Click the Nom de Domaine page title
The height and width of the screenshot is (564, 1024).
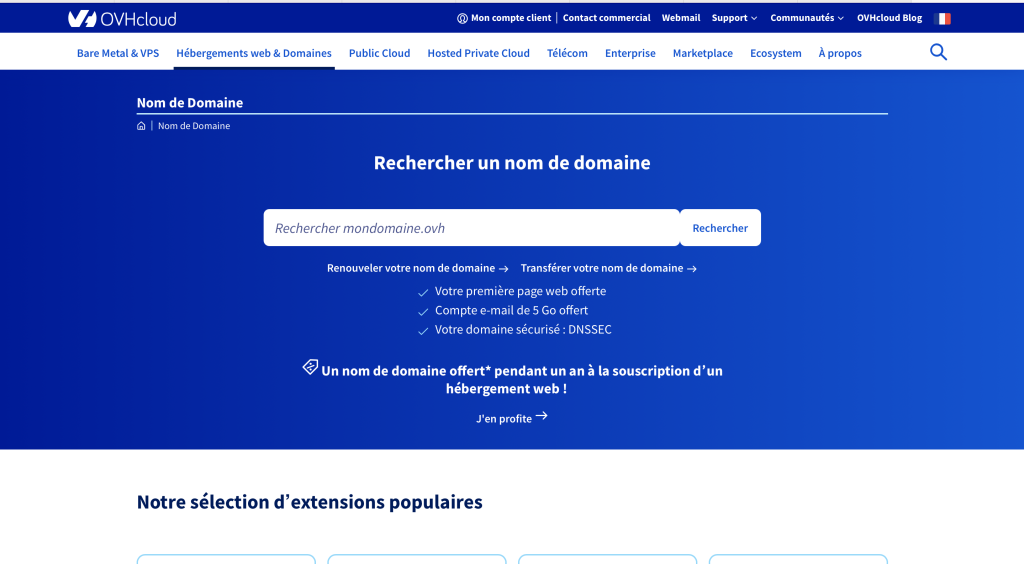pos(190,102)
